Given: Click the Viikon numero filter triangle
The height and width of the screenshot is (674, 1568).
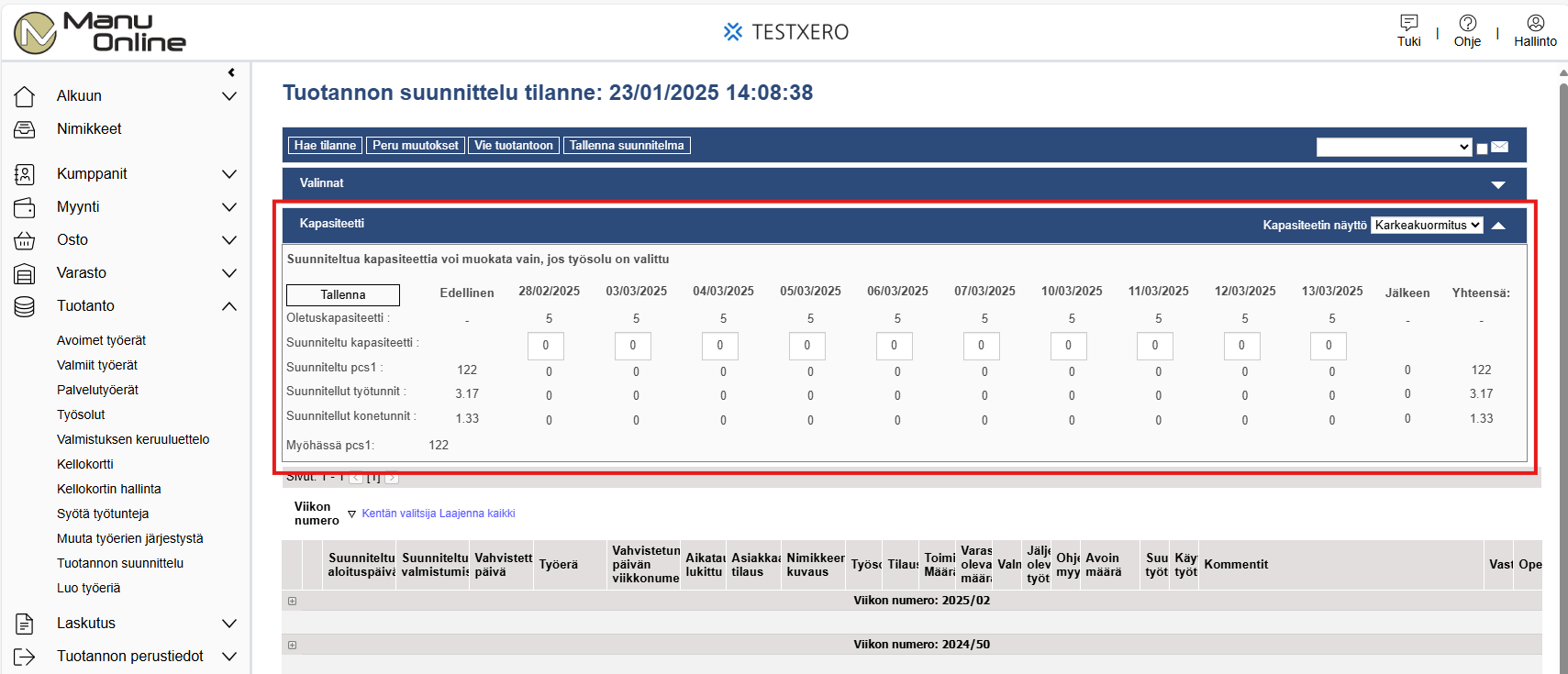Looking at the screenshot, I should (351, 514).
